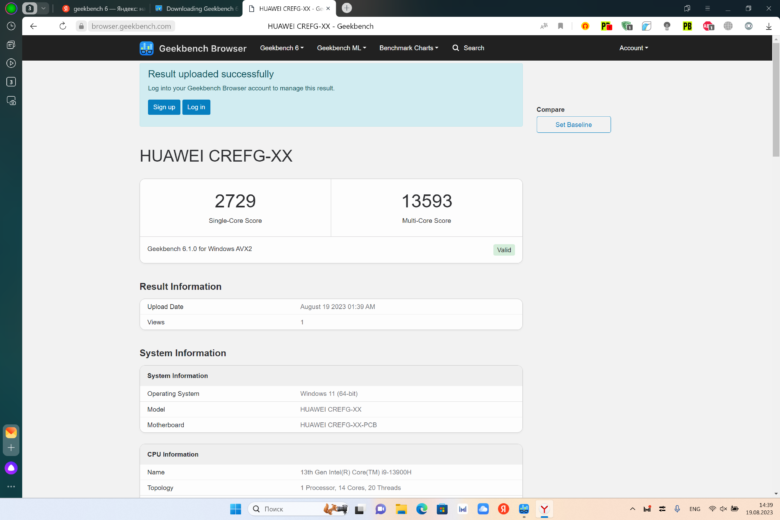This screenshot has width=780, height=520.
Task: Click the Sign up button
Action: click(x=164, y=107)
